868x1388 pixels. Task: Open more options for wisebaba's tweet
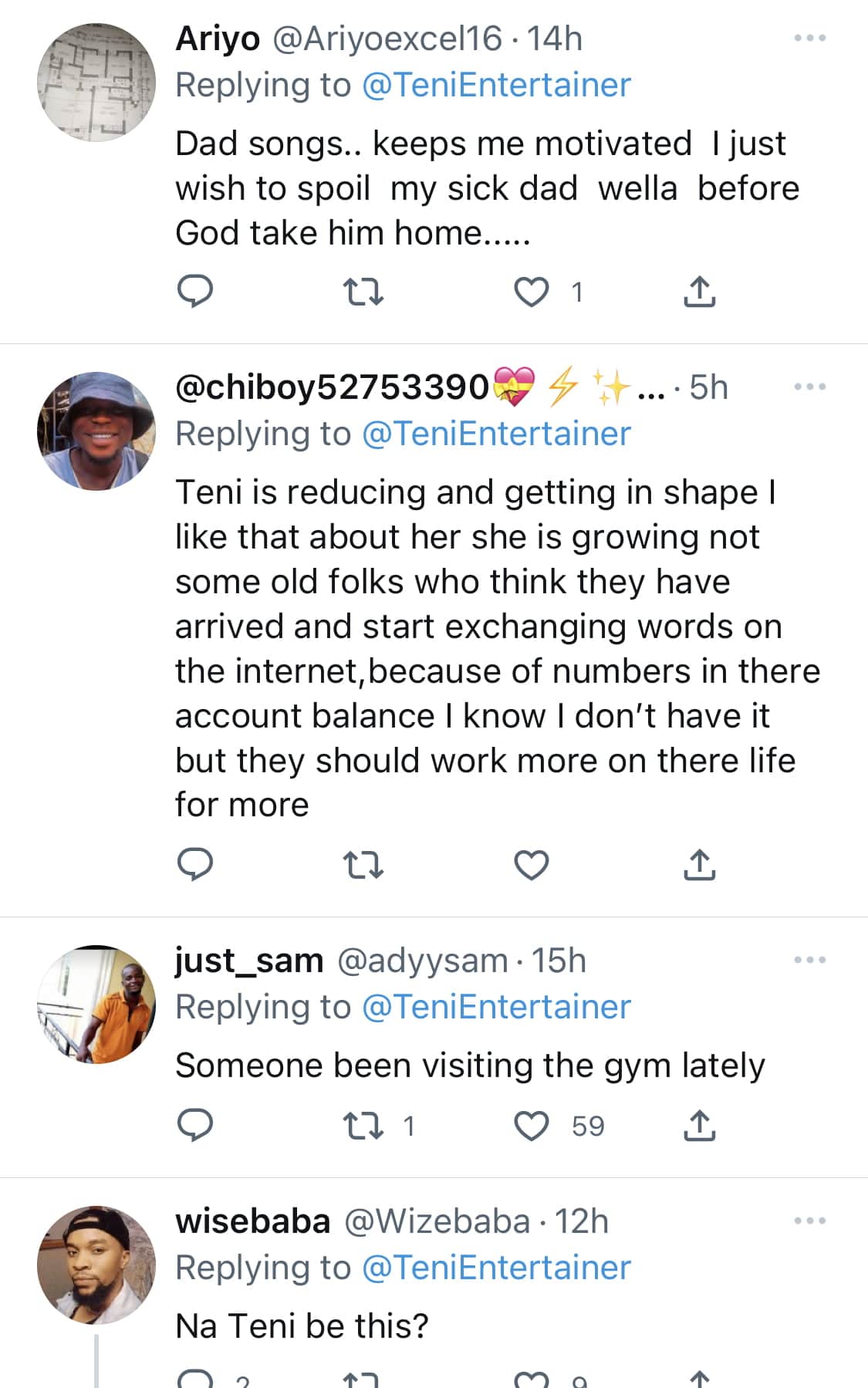[x=810, y=1221]
